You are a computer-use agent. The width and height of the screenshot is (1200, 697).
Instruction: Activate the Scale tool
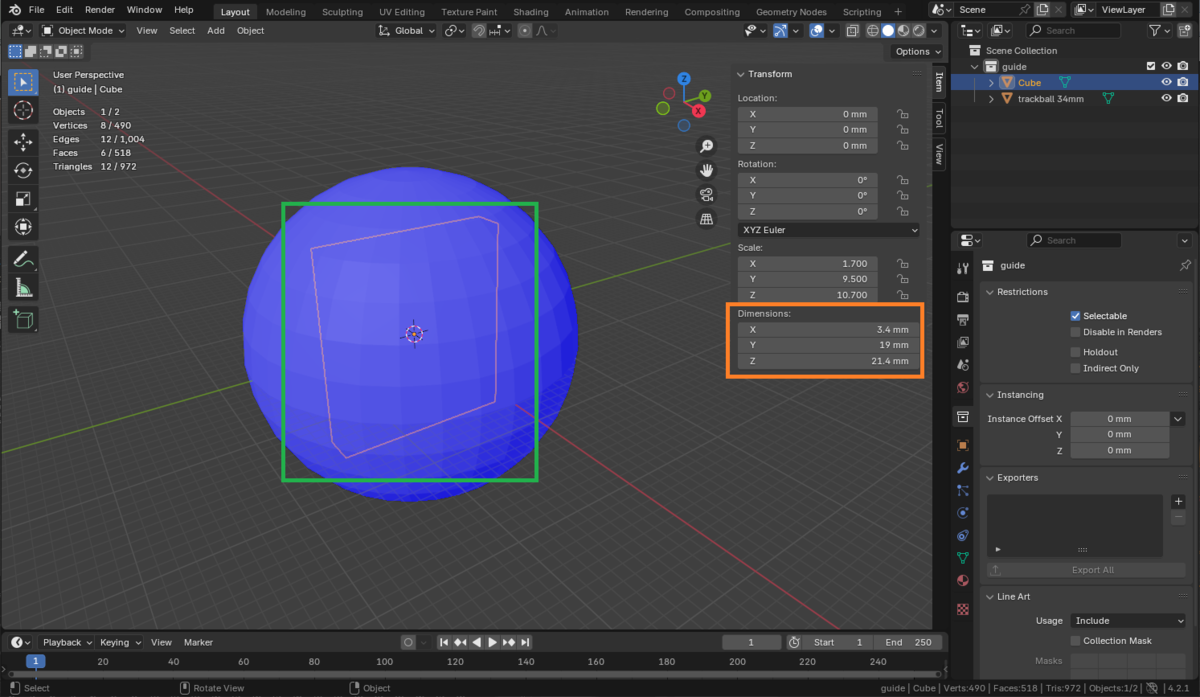[23, 199]
